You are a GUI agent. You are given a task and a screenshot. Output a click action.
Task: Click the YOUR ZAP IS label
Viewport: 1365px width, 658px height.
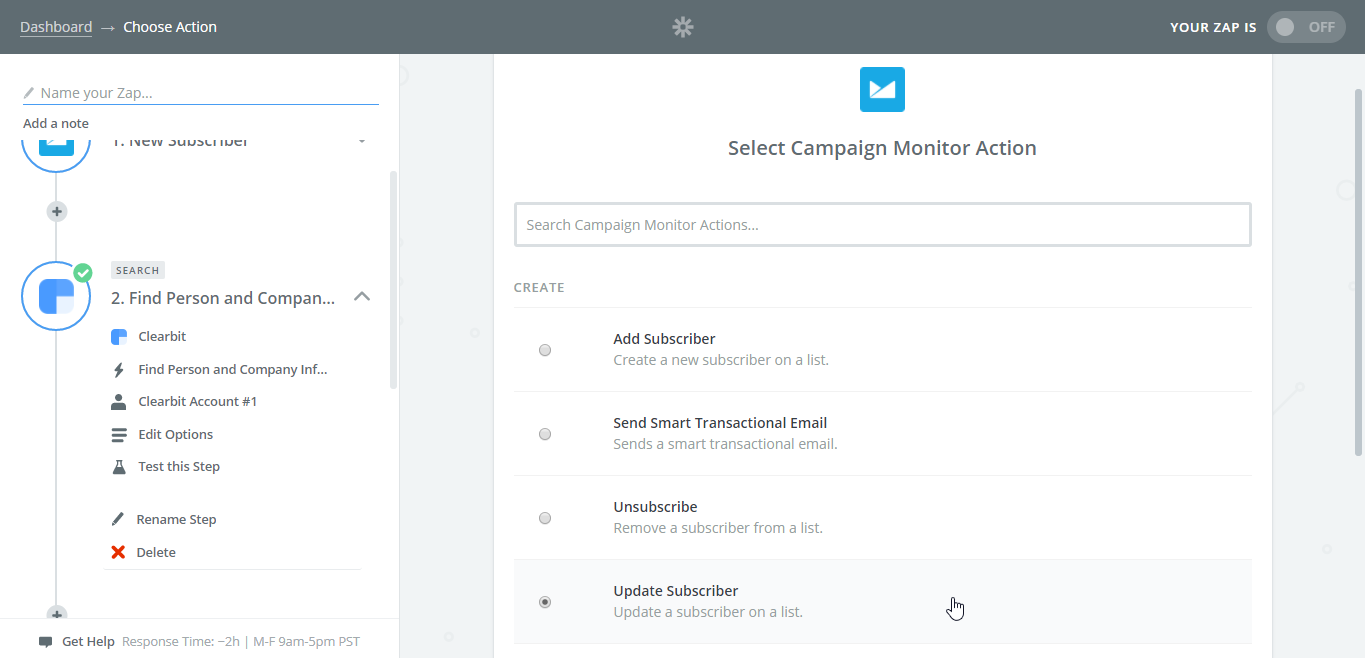[1213, 27]
